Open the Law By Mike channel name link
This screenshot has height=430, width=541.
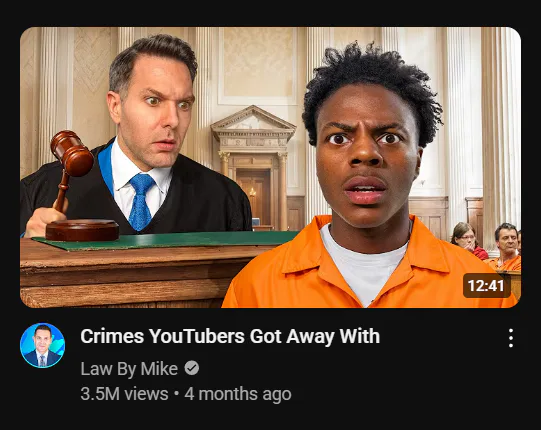[x=129, y=369]
